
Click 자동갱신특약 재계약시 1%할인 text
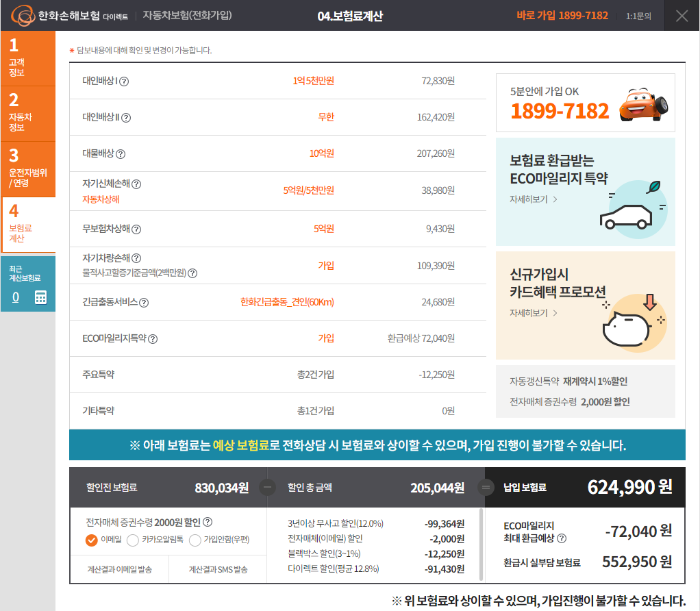568,382
